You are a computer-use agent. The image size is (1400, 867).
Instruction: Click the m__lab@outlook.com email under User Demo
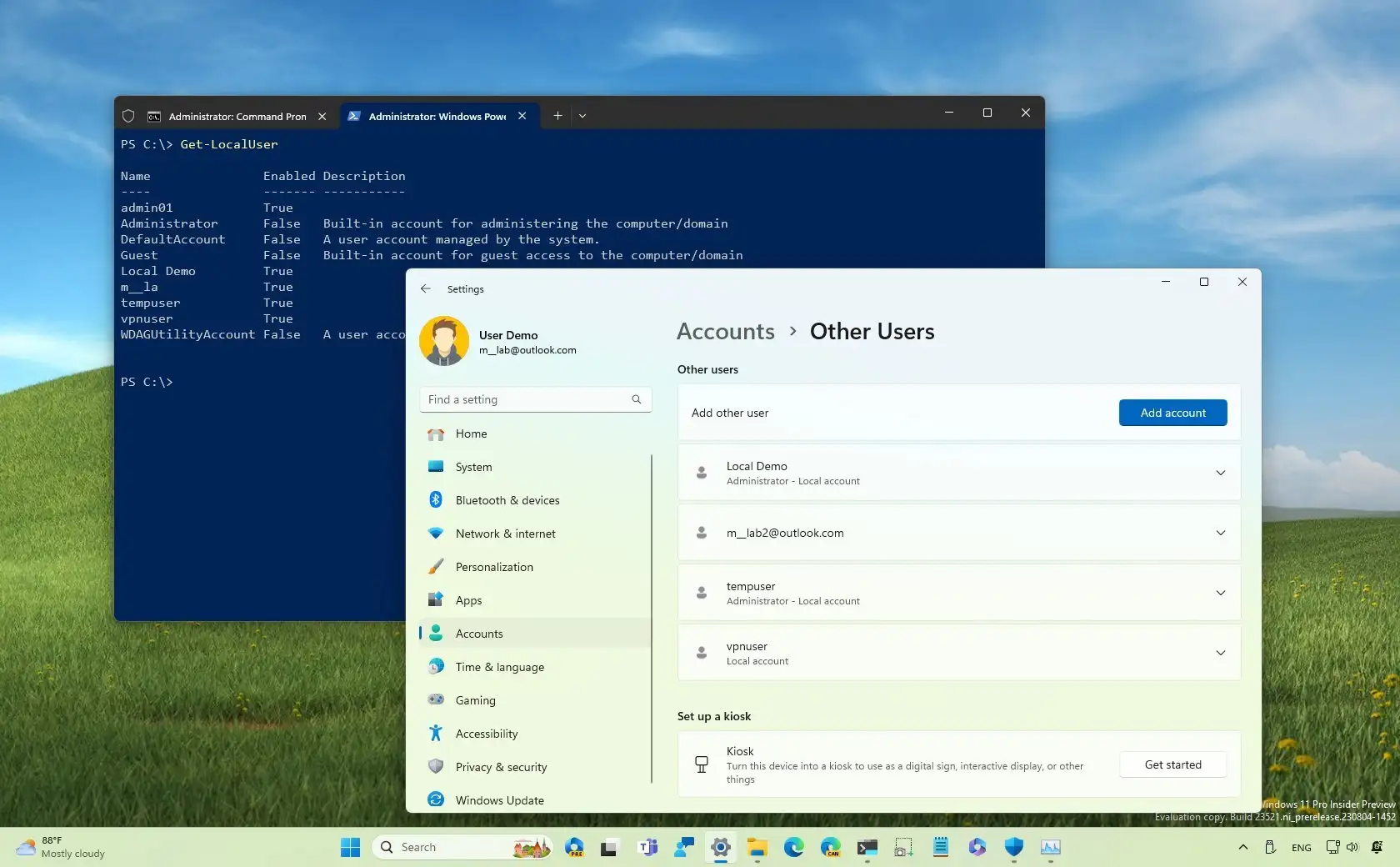527,350
